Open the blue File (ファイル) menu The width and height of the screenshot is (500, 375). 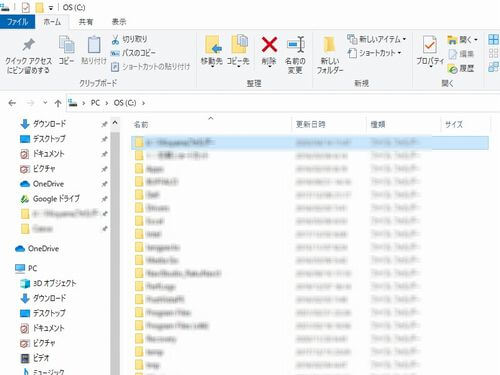pyautogui.click(x=18, y=22)
